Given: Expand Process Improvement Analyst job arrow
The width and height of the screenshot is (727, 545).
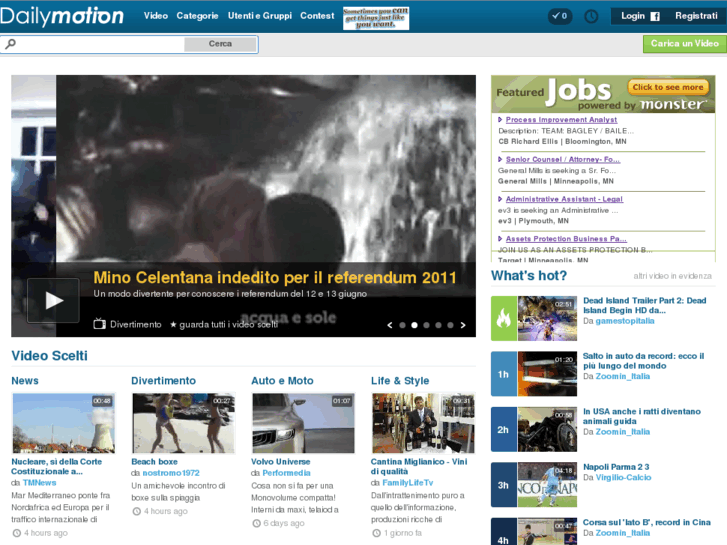Looking at the screenshot, I should tap(500, 120).
